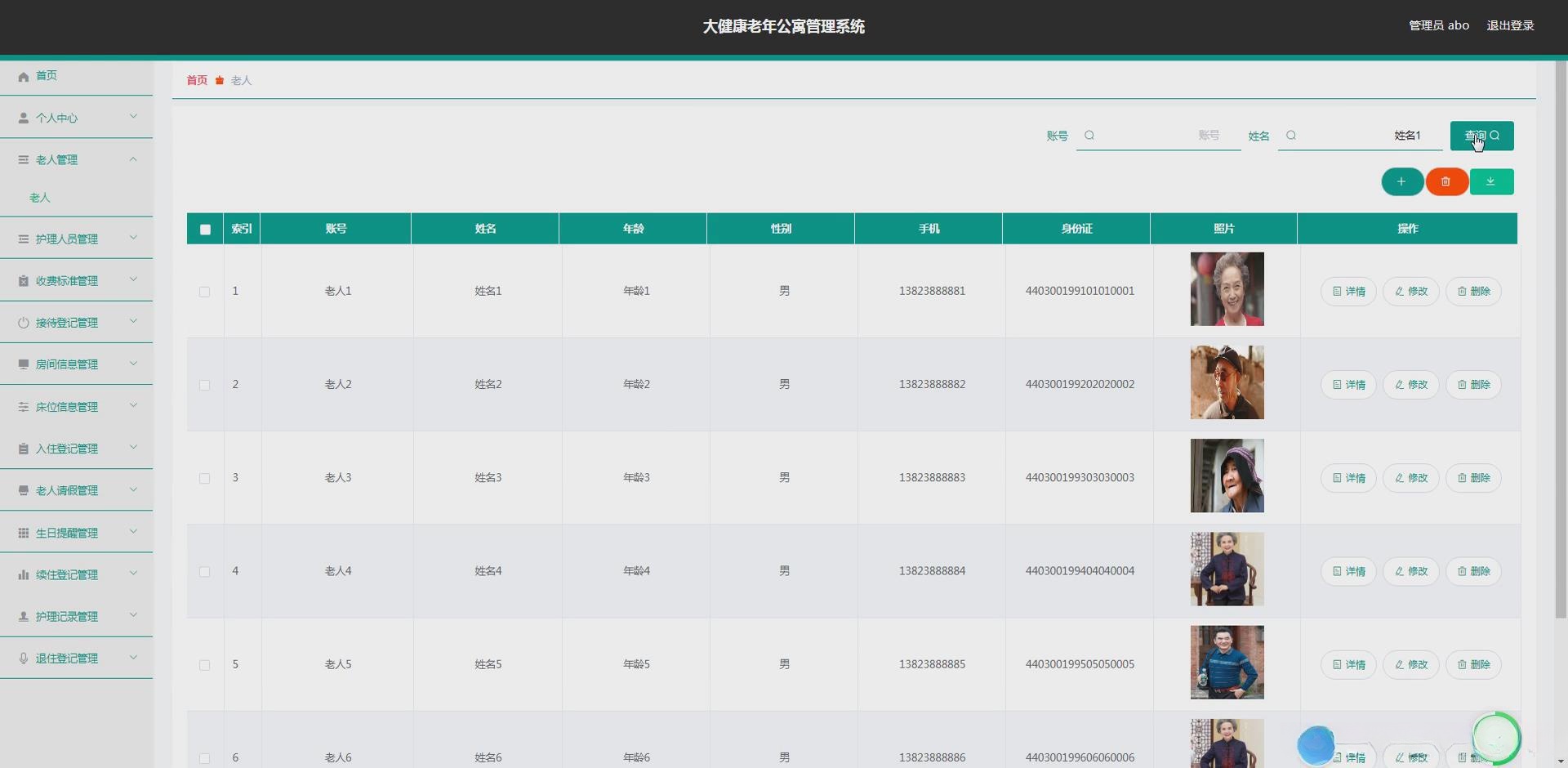Click the icon beside 护理人员管理
This screenshot has height=768, width=1568.
tap(24, 239)
